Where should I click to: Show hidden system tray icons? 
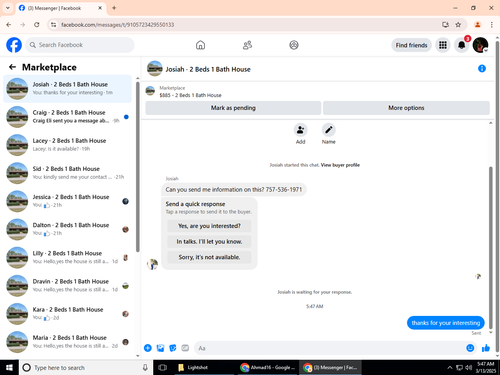pyautogui.click(x=450, y=367)
